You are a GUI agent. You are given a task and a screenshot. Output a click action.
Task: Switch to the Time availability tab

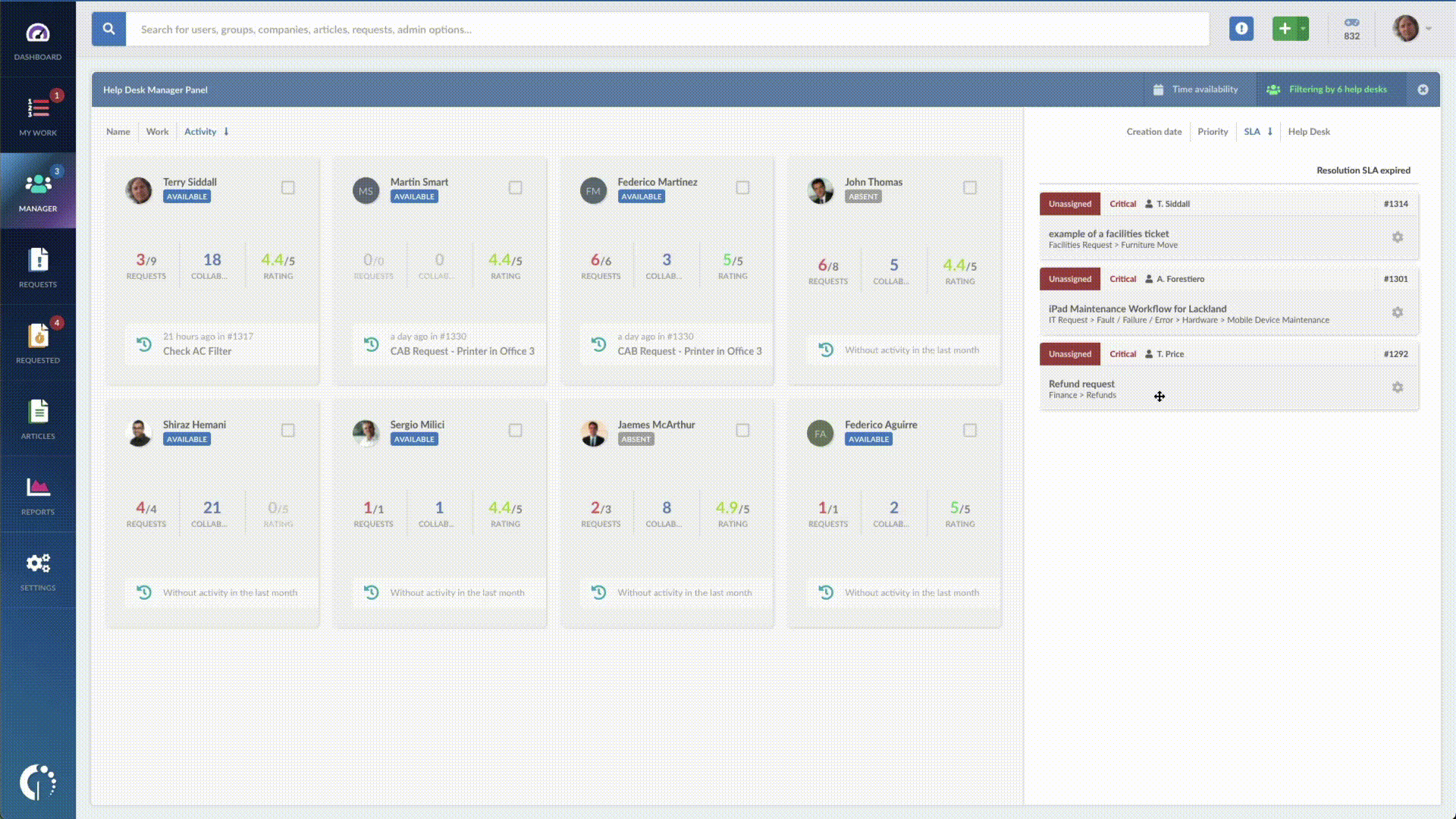[1205, 89]
